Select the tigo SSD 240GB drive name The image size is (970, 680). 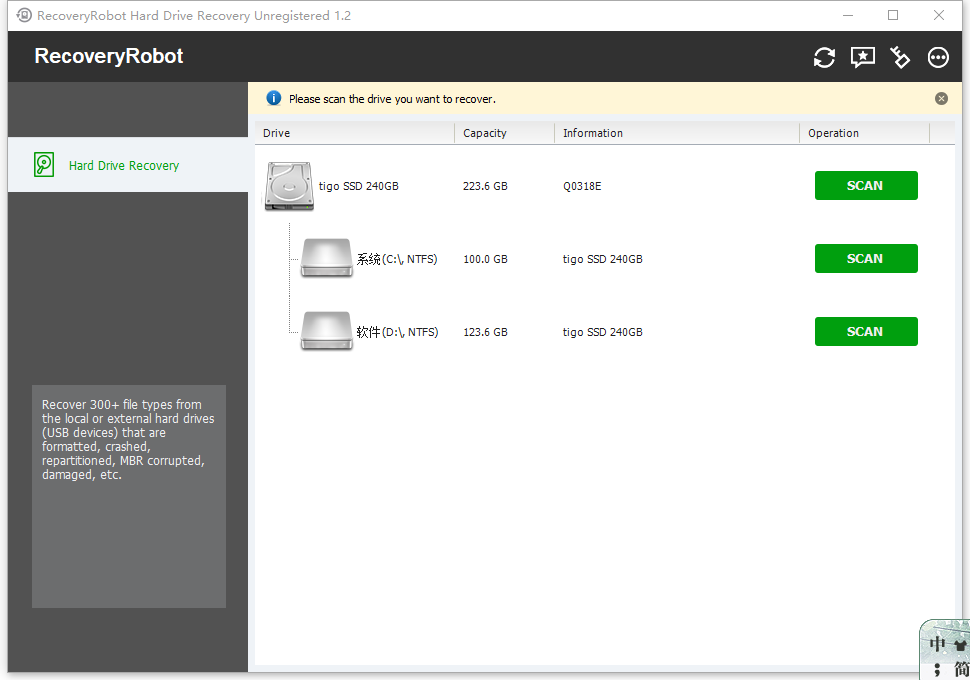pos(358,186)
